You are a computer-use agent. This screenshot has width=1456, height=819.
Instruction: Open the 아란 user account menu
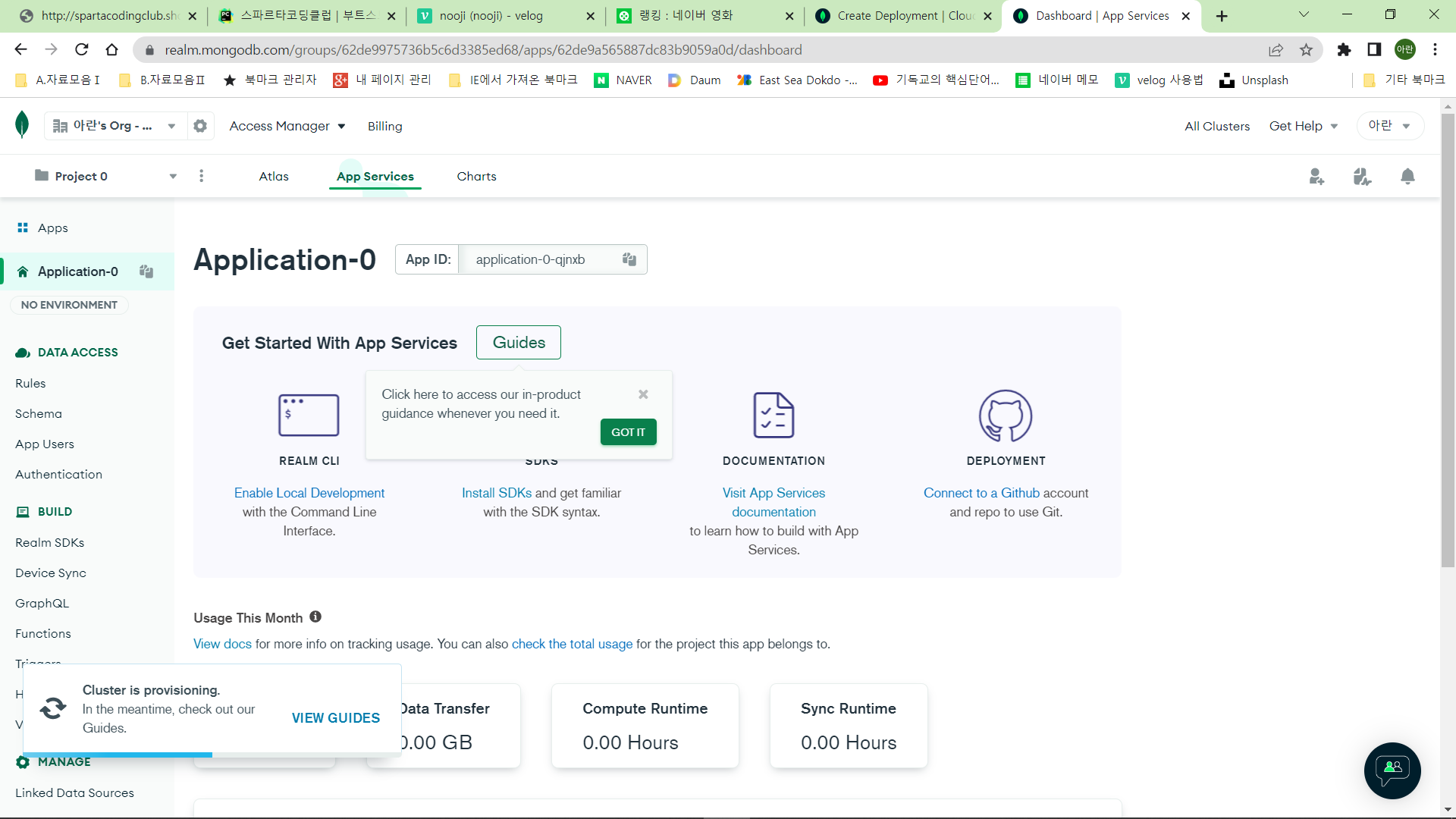pyautogui.click(x=1390, y=126)
